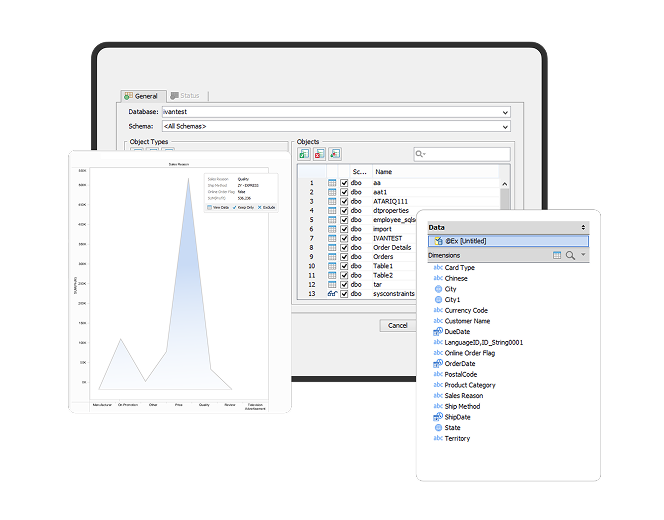Select the Product Category dimension
This screenshot has height=520, width=664.
pos(470,385)
